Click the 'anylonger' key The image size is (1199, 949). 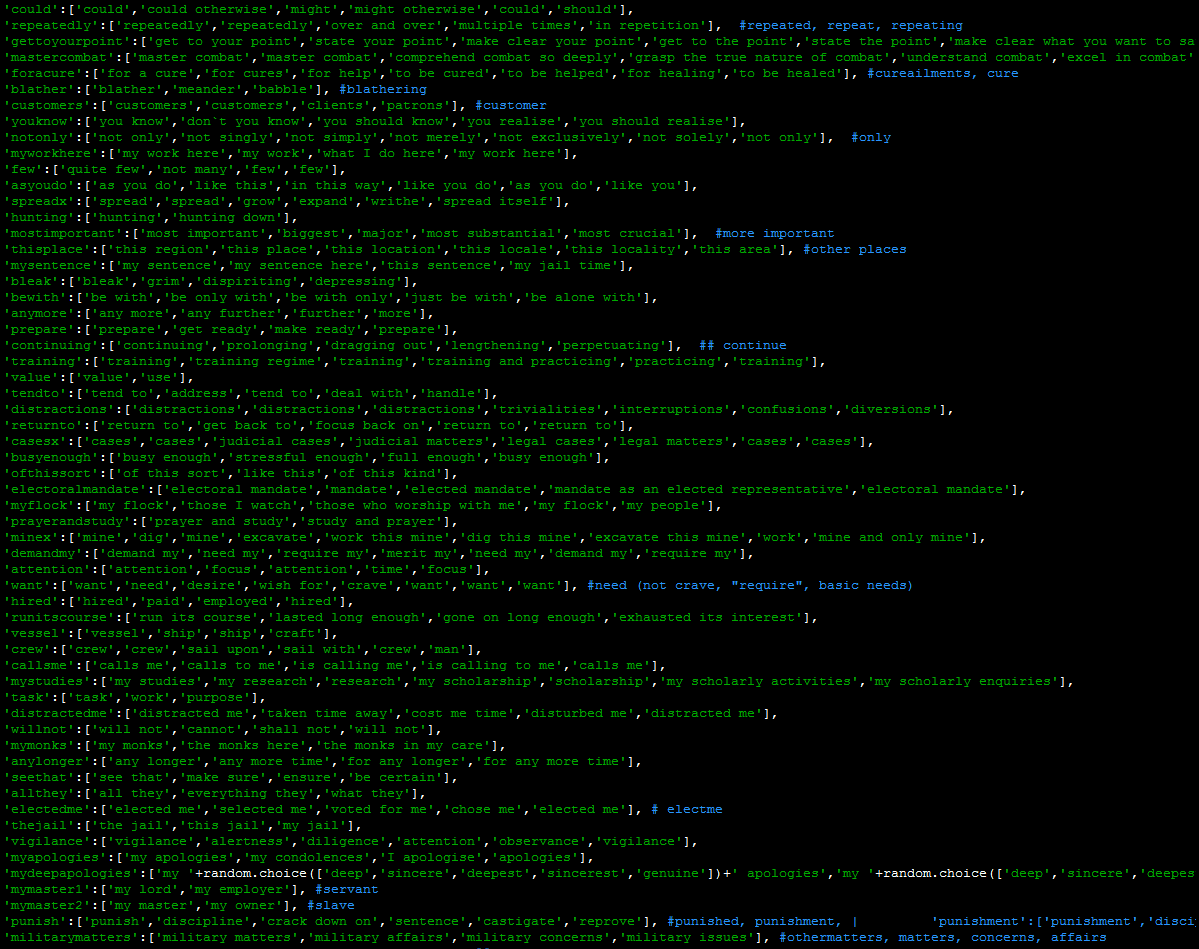pyautogui.click(x=47, y=762)
